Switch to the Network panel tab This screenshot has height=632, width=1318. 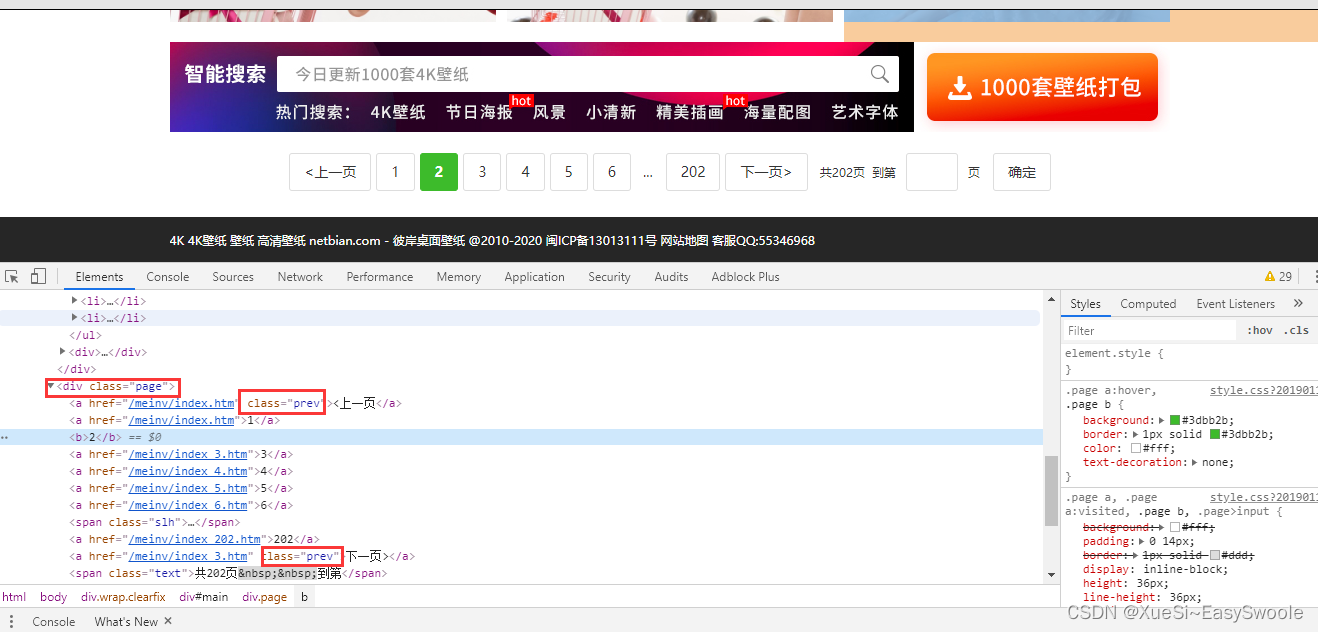(299, 277)
